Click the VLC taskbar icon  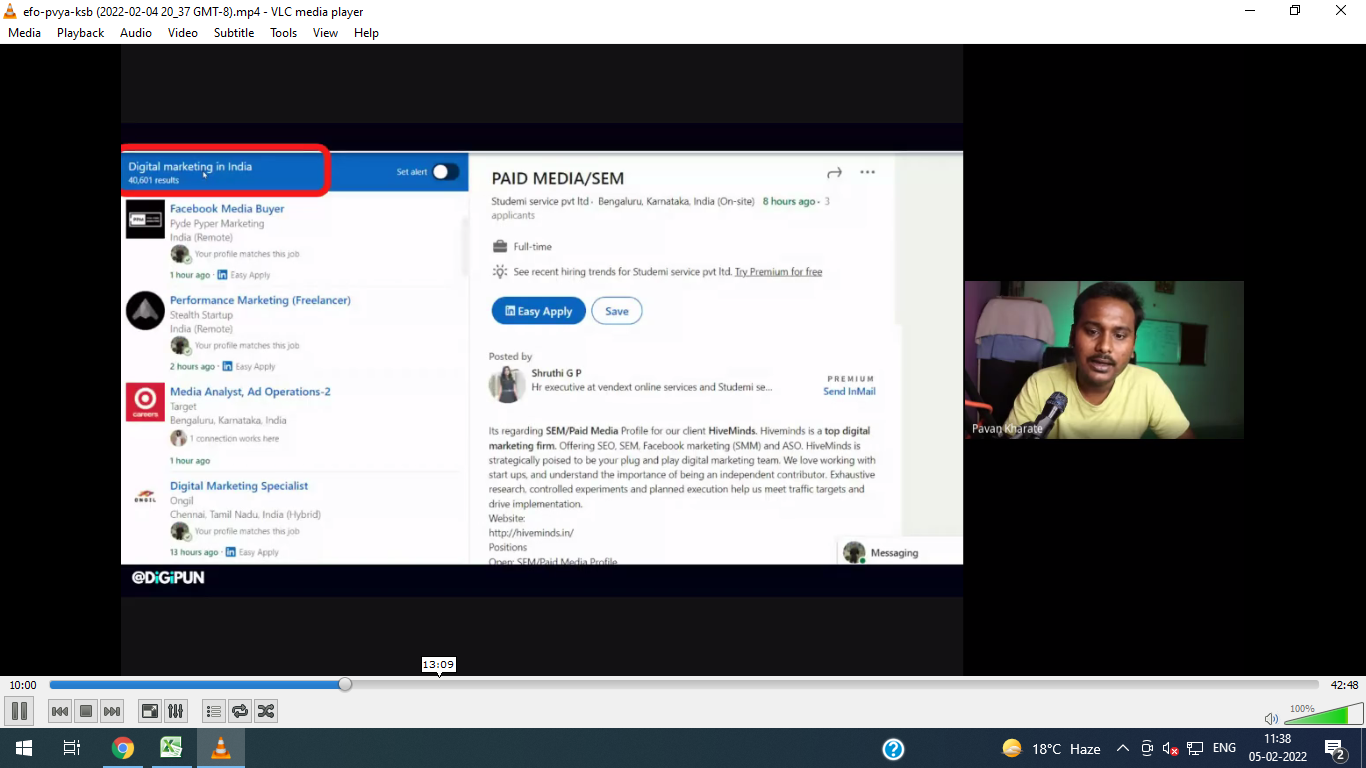click(221, 748)
